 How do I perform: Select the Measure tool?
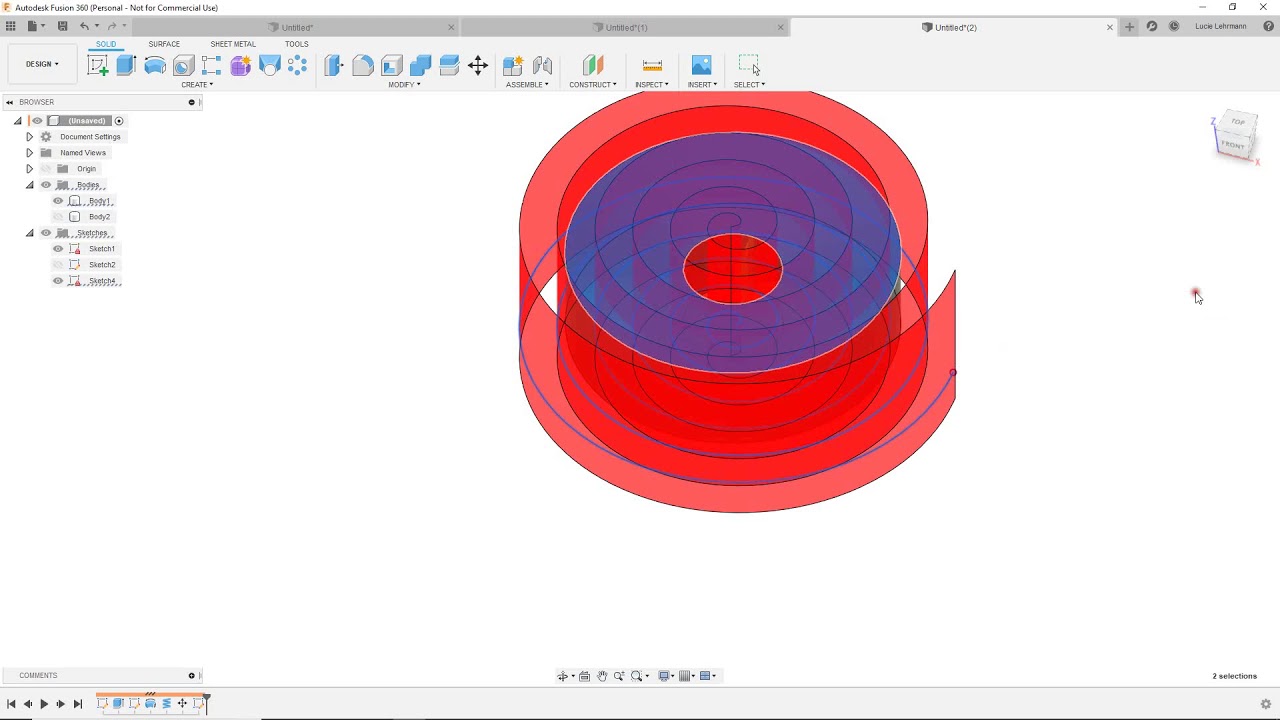(x=652, y=66)
